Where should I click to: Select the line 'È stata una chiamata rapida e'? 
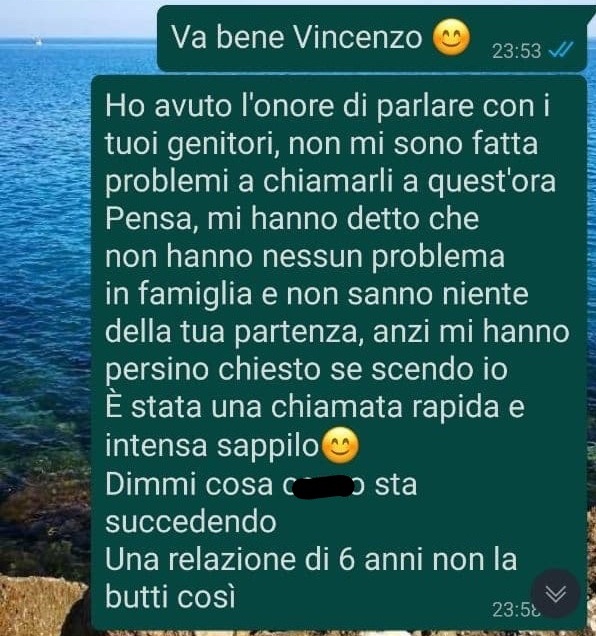pos(315,406)
